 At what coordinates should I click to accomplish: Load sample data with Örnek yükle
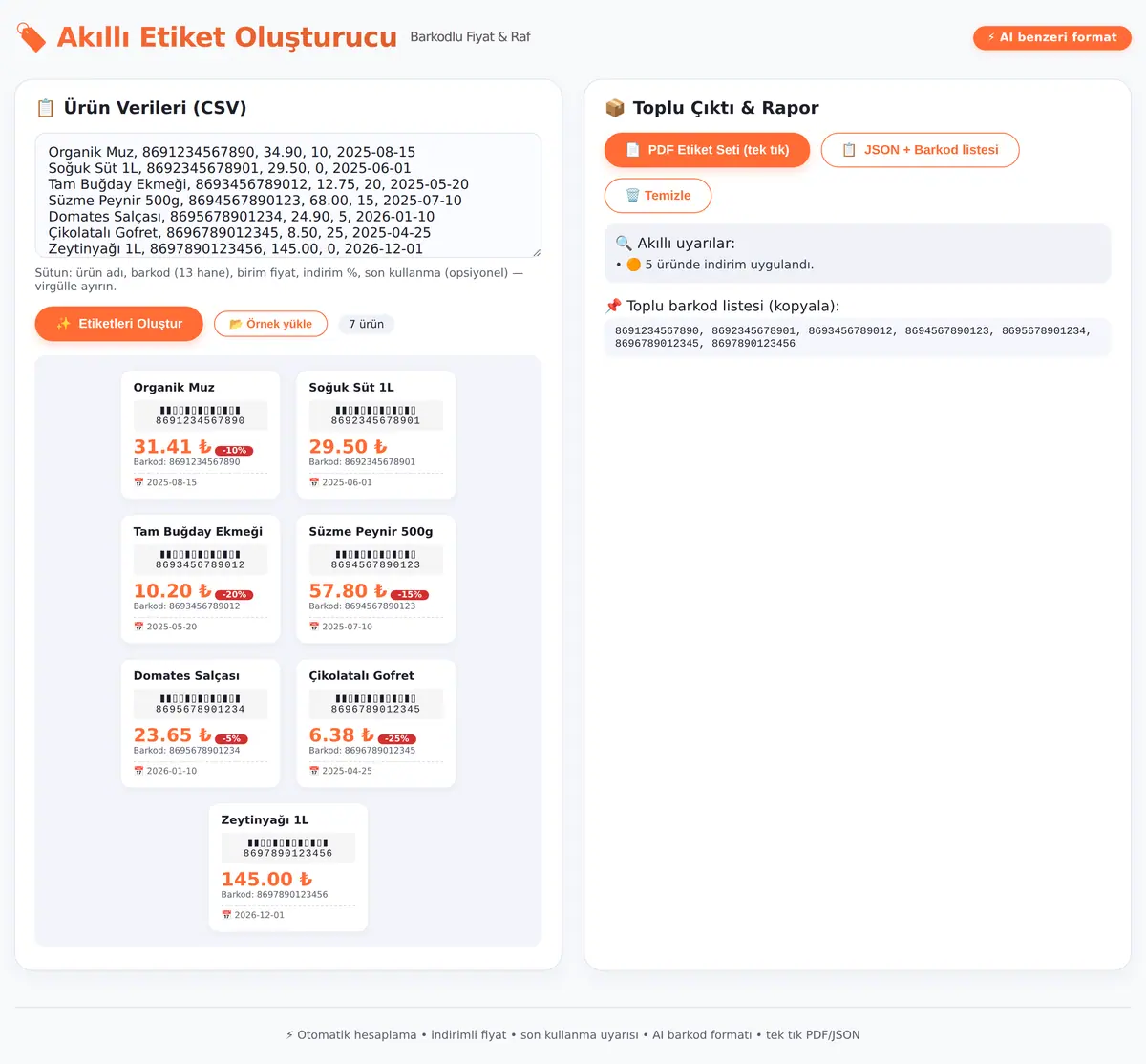(270, 324)
